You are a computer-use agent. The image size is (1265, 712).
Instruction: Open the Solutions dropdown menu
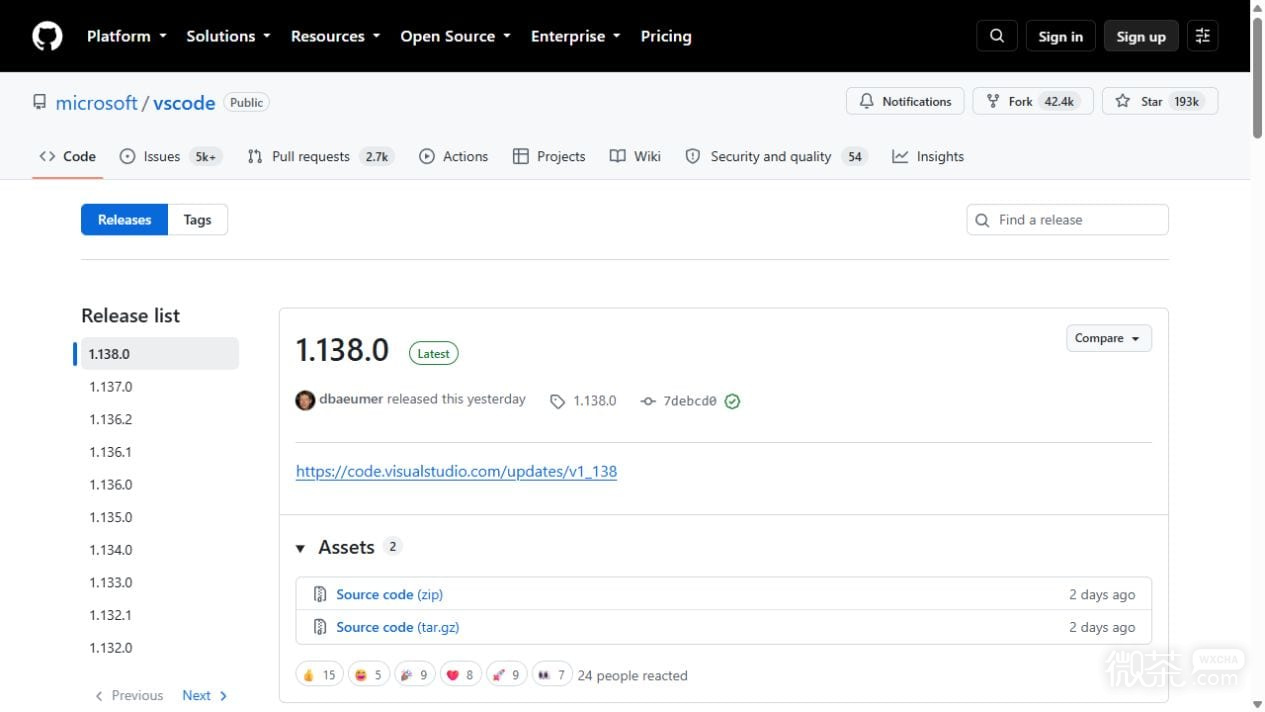(228, 36)
